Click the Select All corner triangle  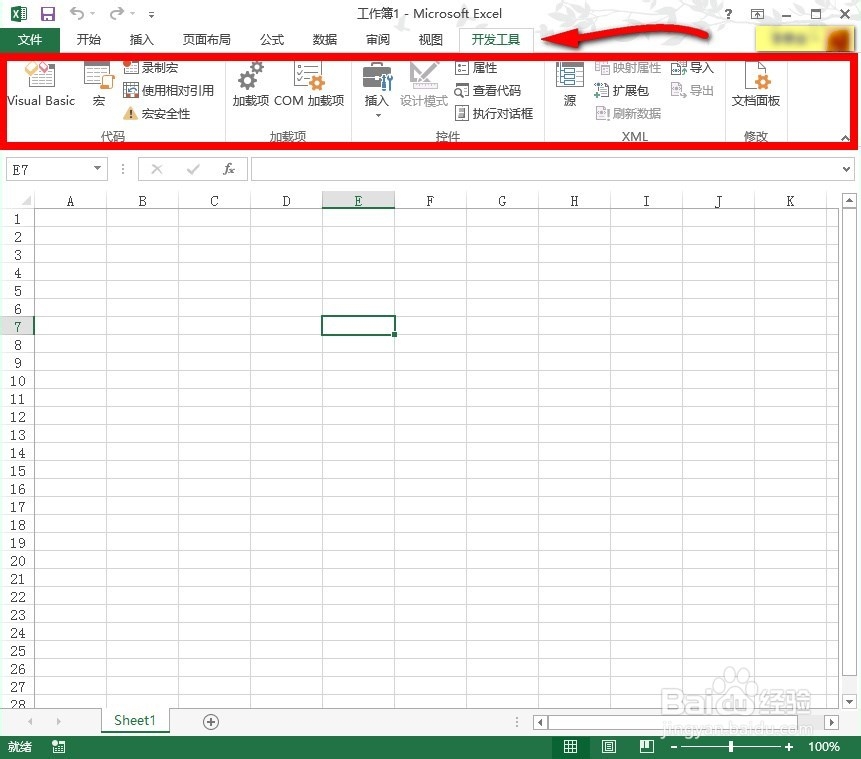[x=25, y=200]
